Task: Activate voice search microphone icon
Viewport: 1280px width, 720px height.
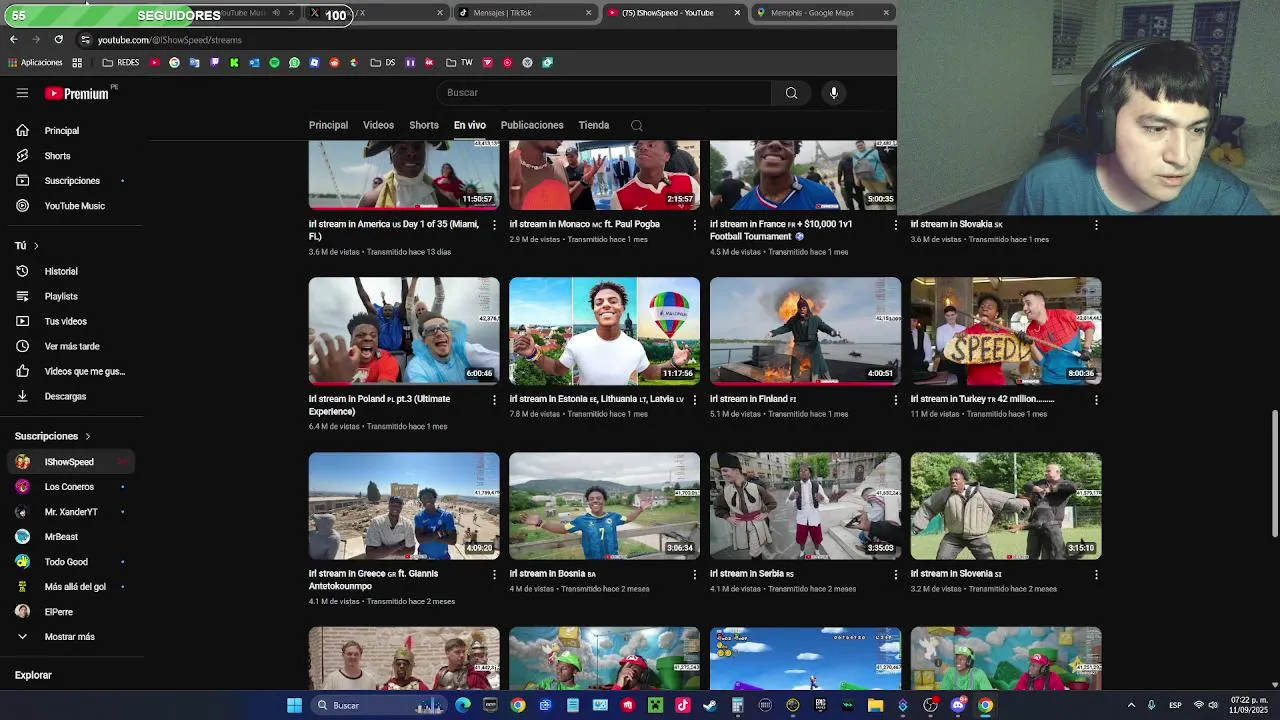Action: click(833, 93)
